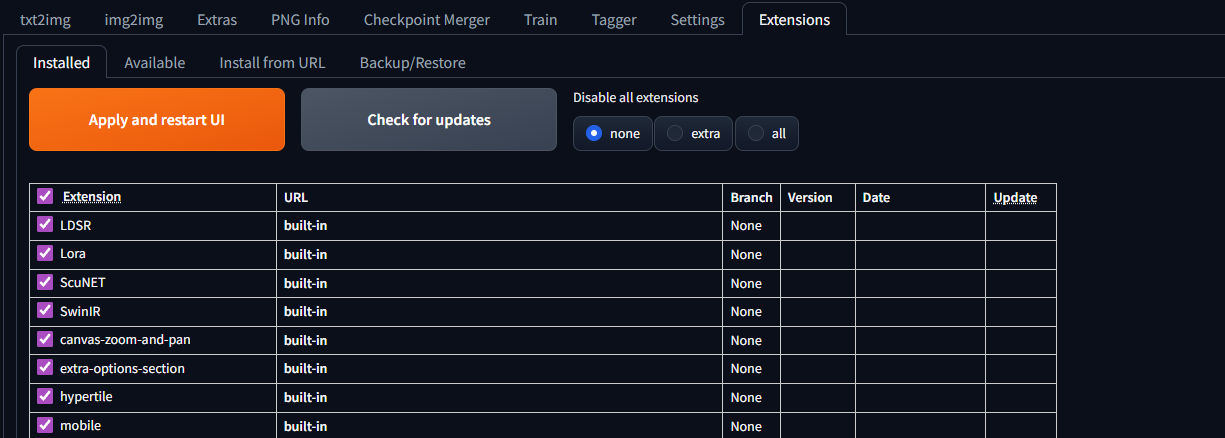Toggle canvas-zoom-and-pan extension checkbox
The width and height of the screenshot is (1225, 438).
[x=45, y=339]
